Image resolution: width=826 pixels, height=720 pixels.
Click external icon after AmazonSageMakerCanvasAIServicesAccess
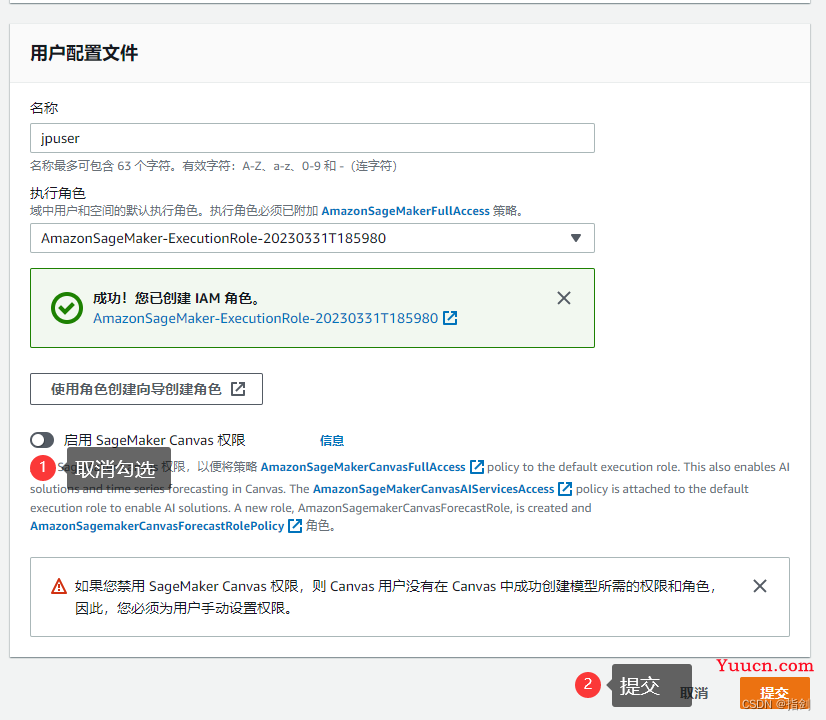pos(565,489)
